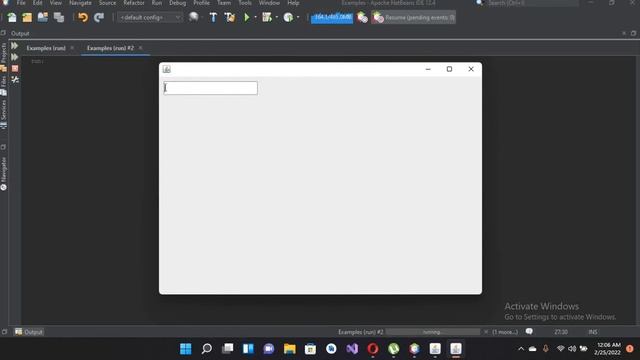Click the notifications bubble in status bar
Screen dimensions: 640x360
coord(529,331)
